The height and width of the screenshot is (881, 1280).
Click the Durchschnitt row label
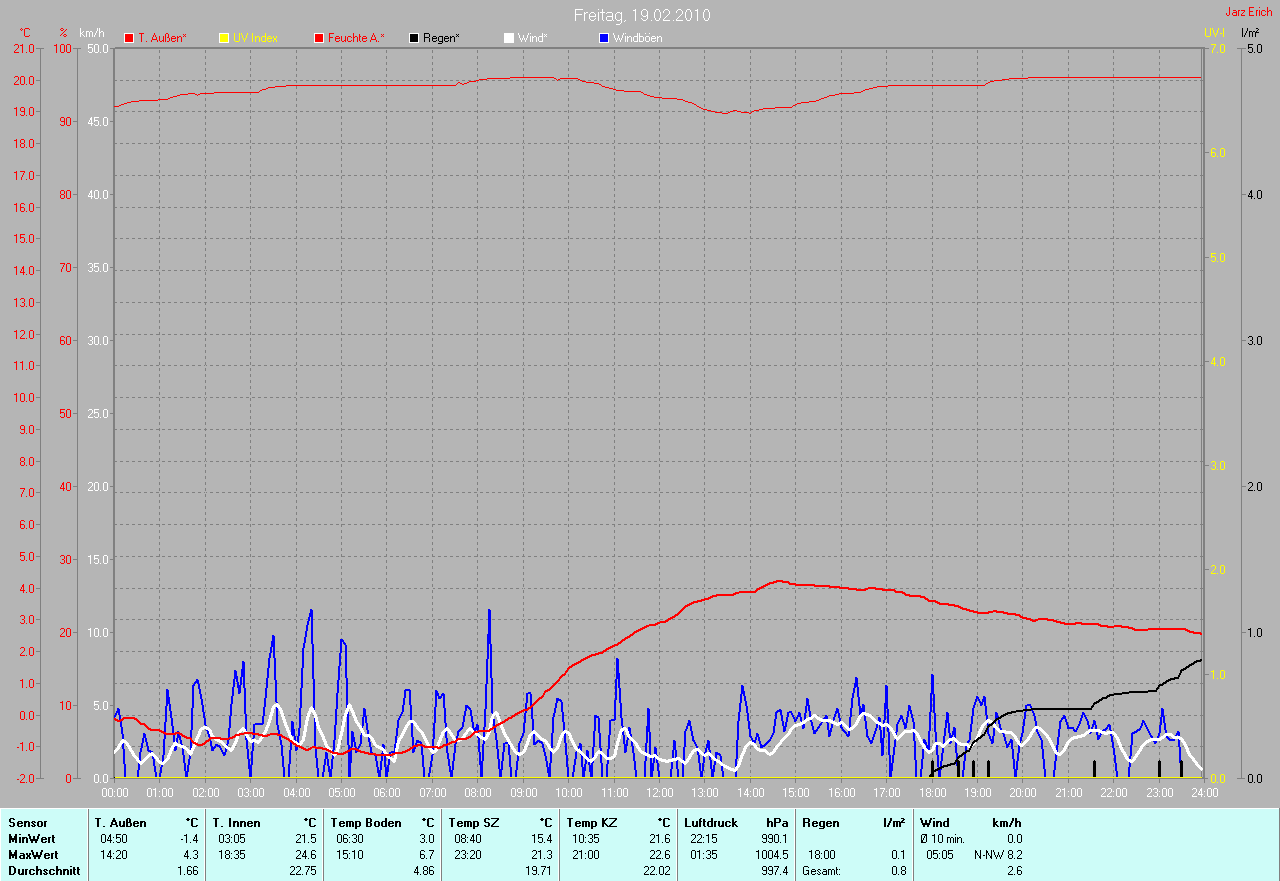[x=44, y=871]
